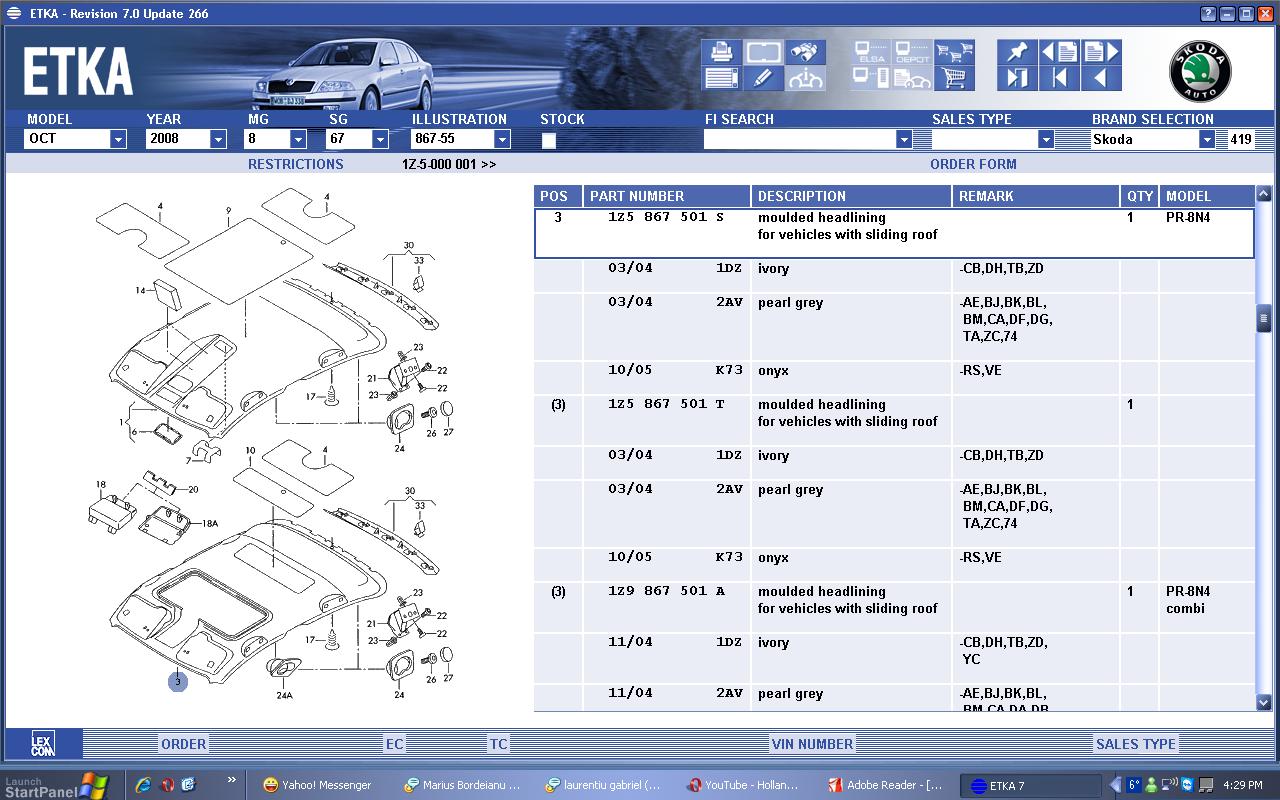Expand hidden tray icons arrow

[1116, 785]
